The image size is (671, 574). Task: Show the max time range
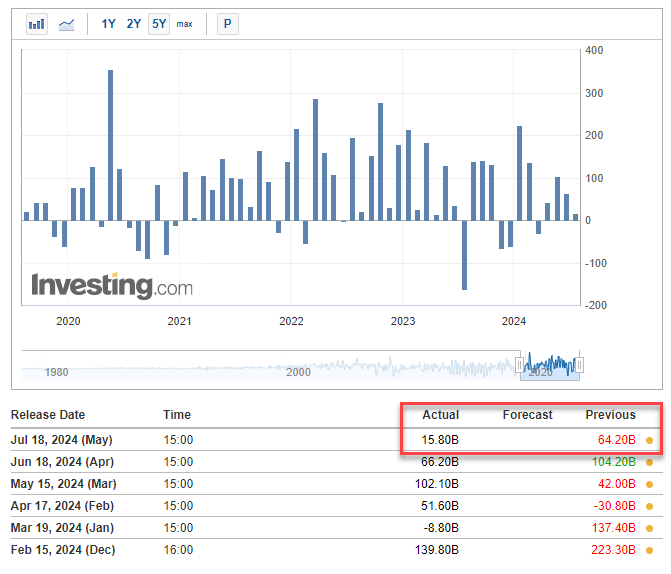tap(184, 23)
